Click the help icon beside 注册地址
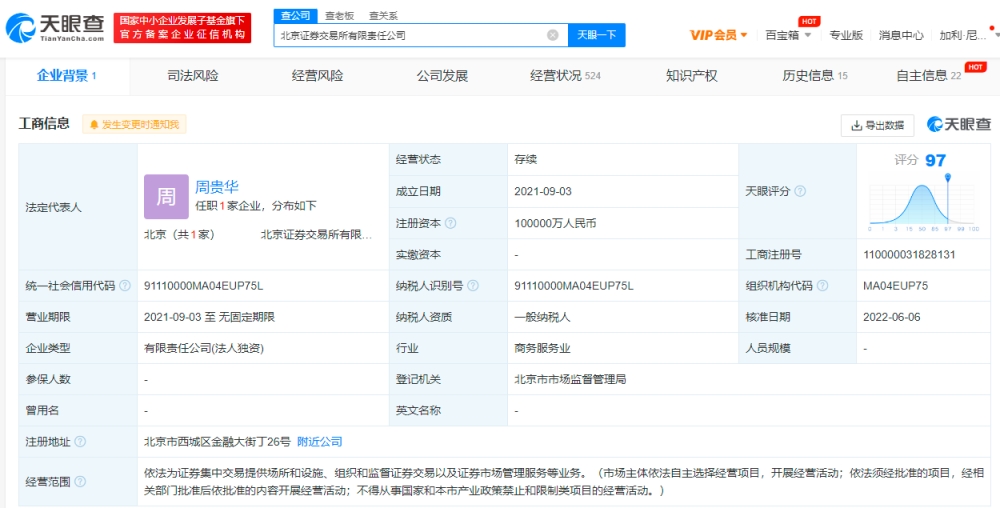Viewport: 1000px width, 508px height. [x=80, y=442]
